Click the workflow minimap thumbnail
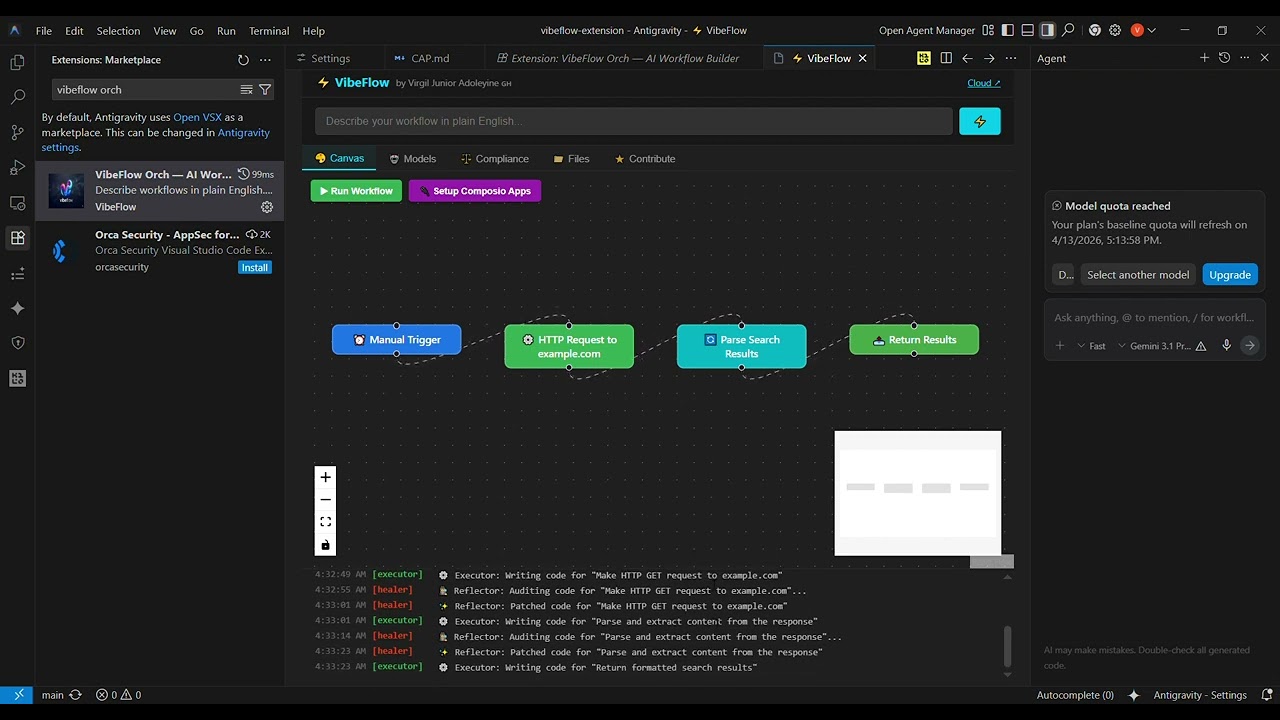Viewport: 1280px width, 720px height. [x=918, y=493]
